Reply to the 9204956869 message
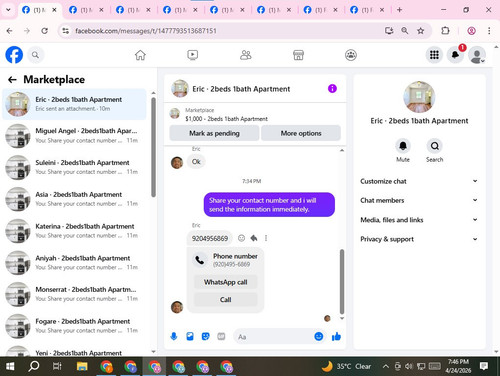The height and width of the screenshot is (376, 500). (x=254, y=238)
